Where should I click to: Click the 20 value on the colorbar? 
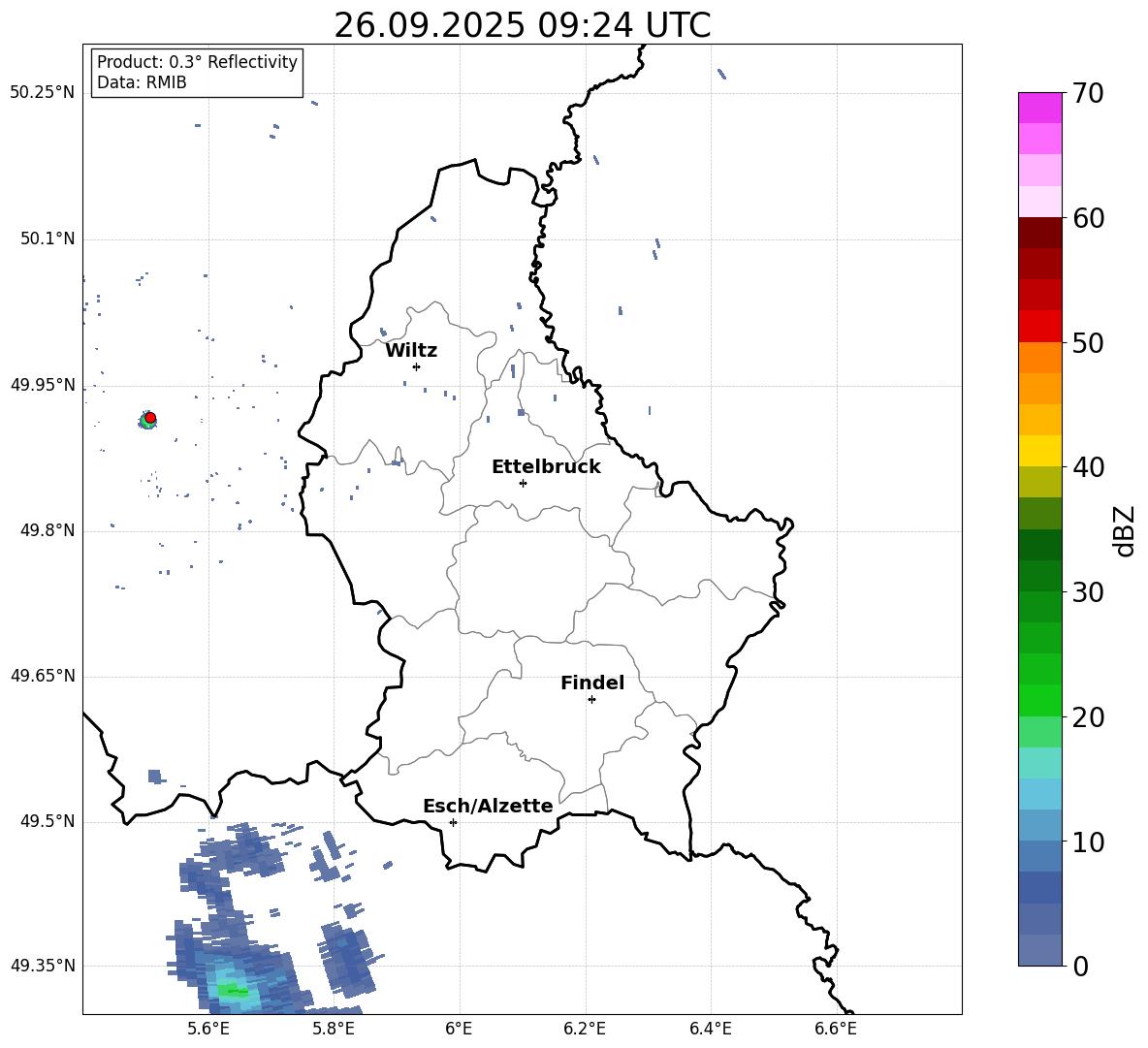tap(1087, 716)
